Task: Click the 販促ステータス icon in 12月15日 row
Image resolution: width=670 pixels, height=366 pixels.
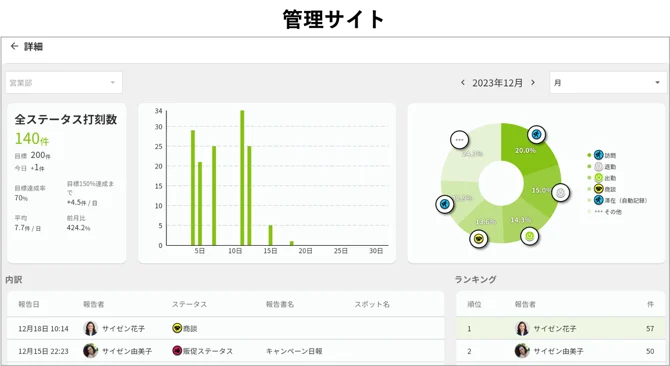Action: 177,351
